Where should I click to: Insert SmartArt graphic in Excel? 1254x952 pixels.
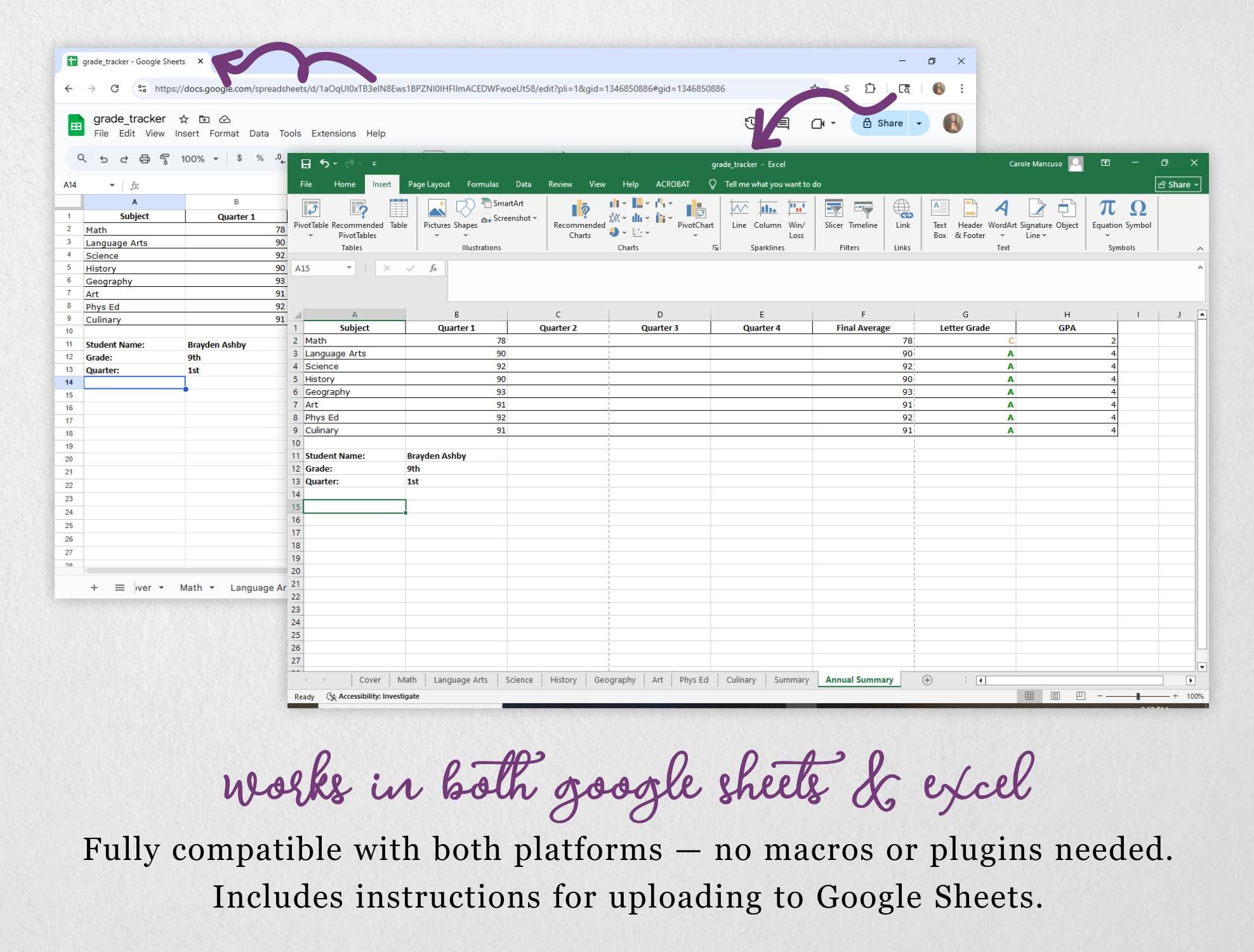point(503,203)
